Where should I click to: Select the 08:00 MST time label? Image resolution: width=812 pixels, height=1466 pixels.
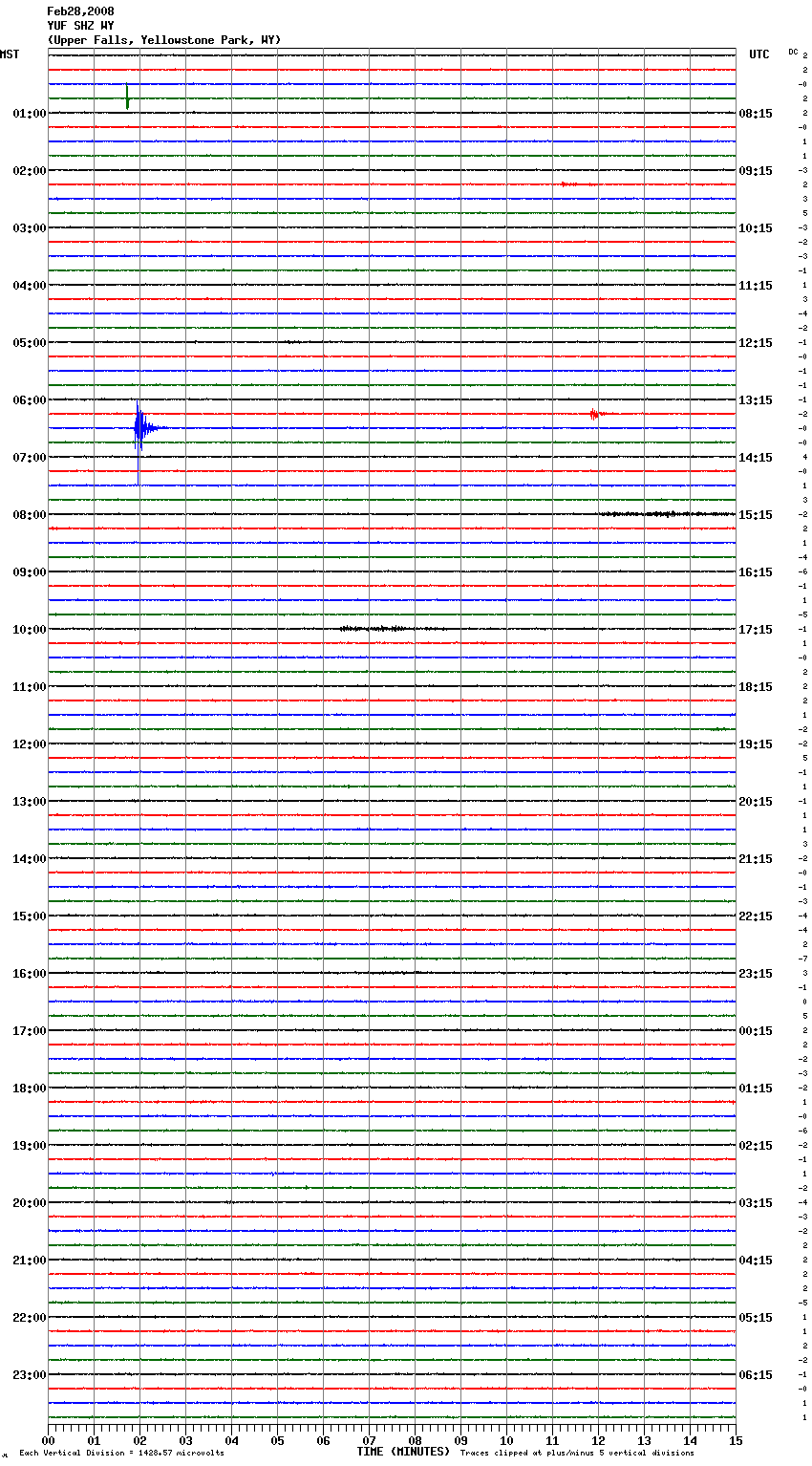tap(29, 515)
